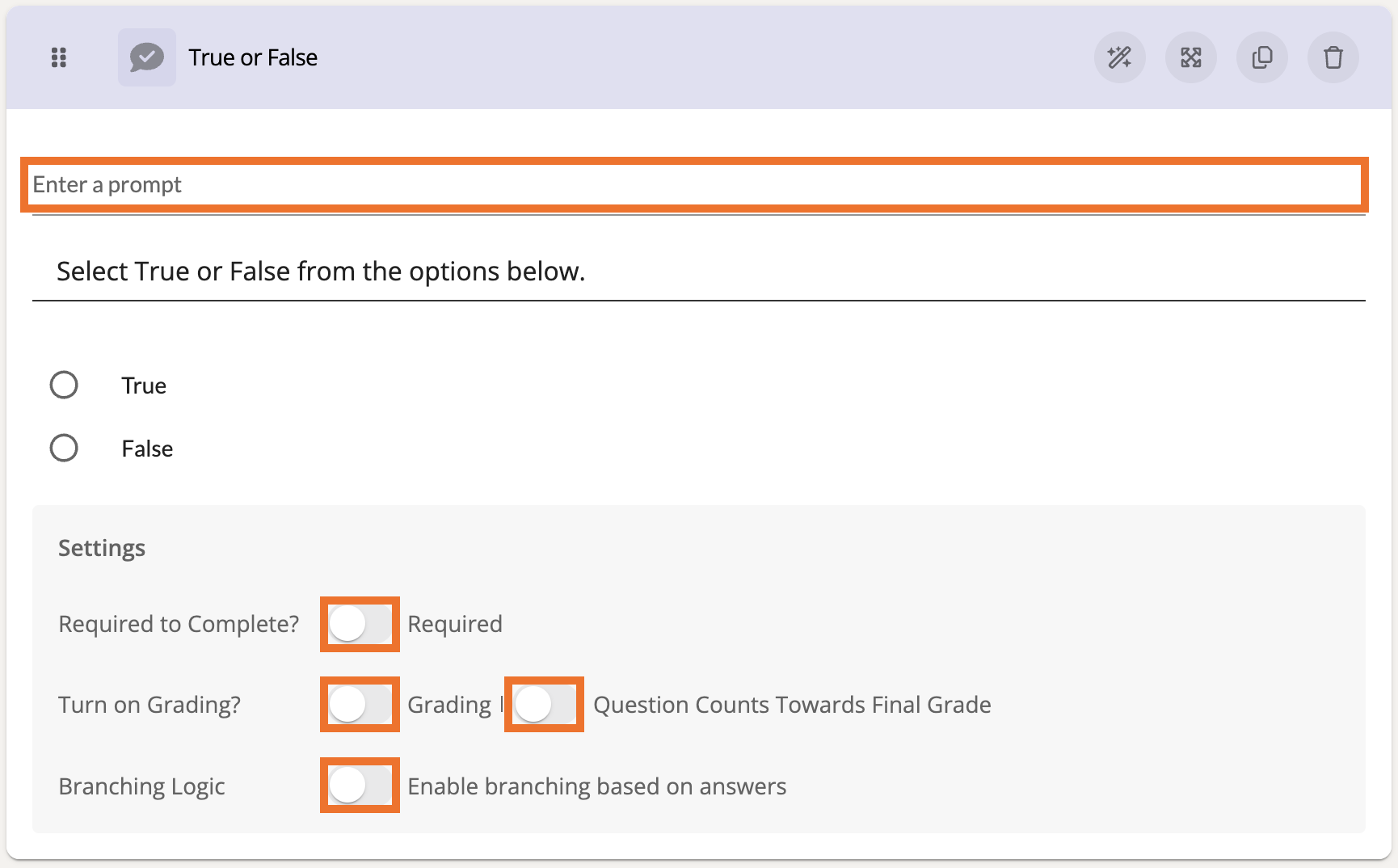
Task: Toggle the Required to Complete switch
Action: coord(360,624)
